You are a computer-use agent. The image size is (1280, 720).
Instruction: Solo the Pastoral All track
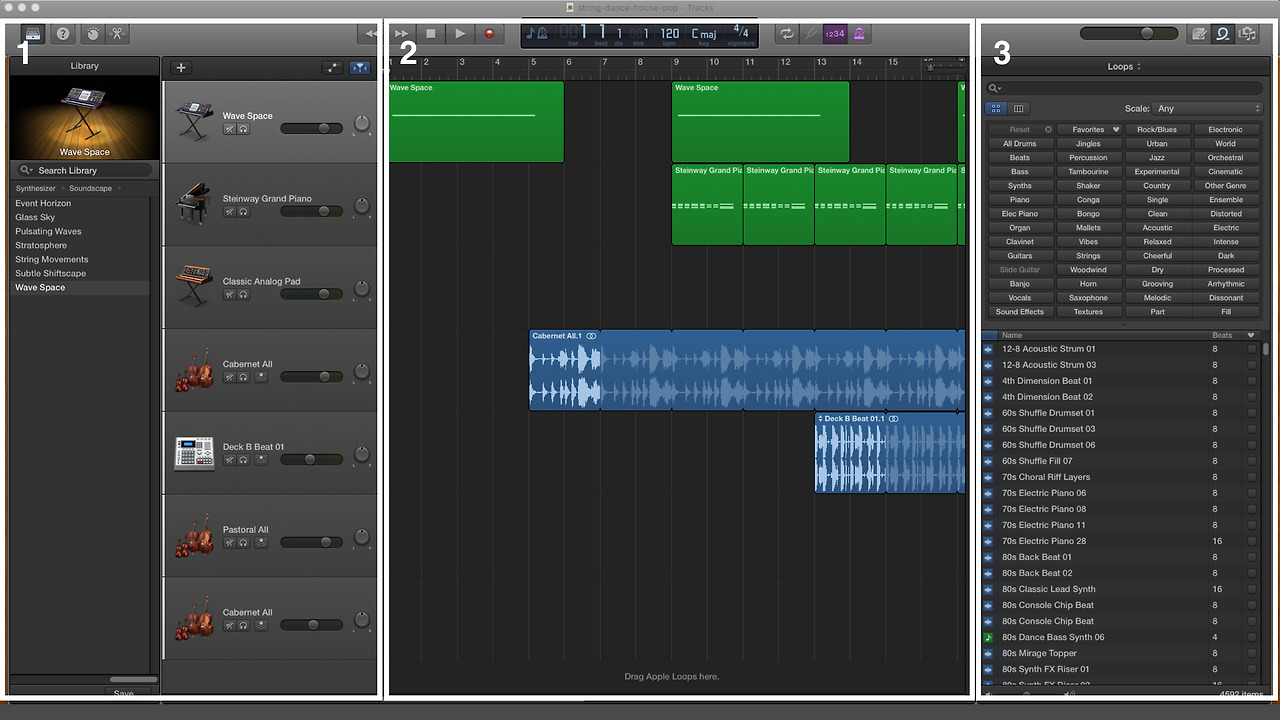click(x=243, y=543)
